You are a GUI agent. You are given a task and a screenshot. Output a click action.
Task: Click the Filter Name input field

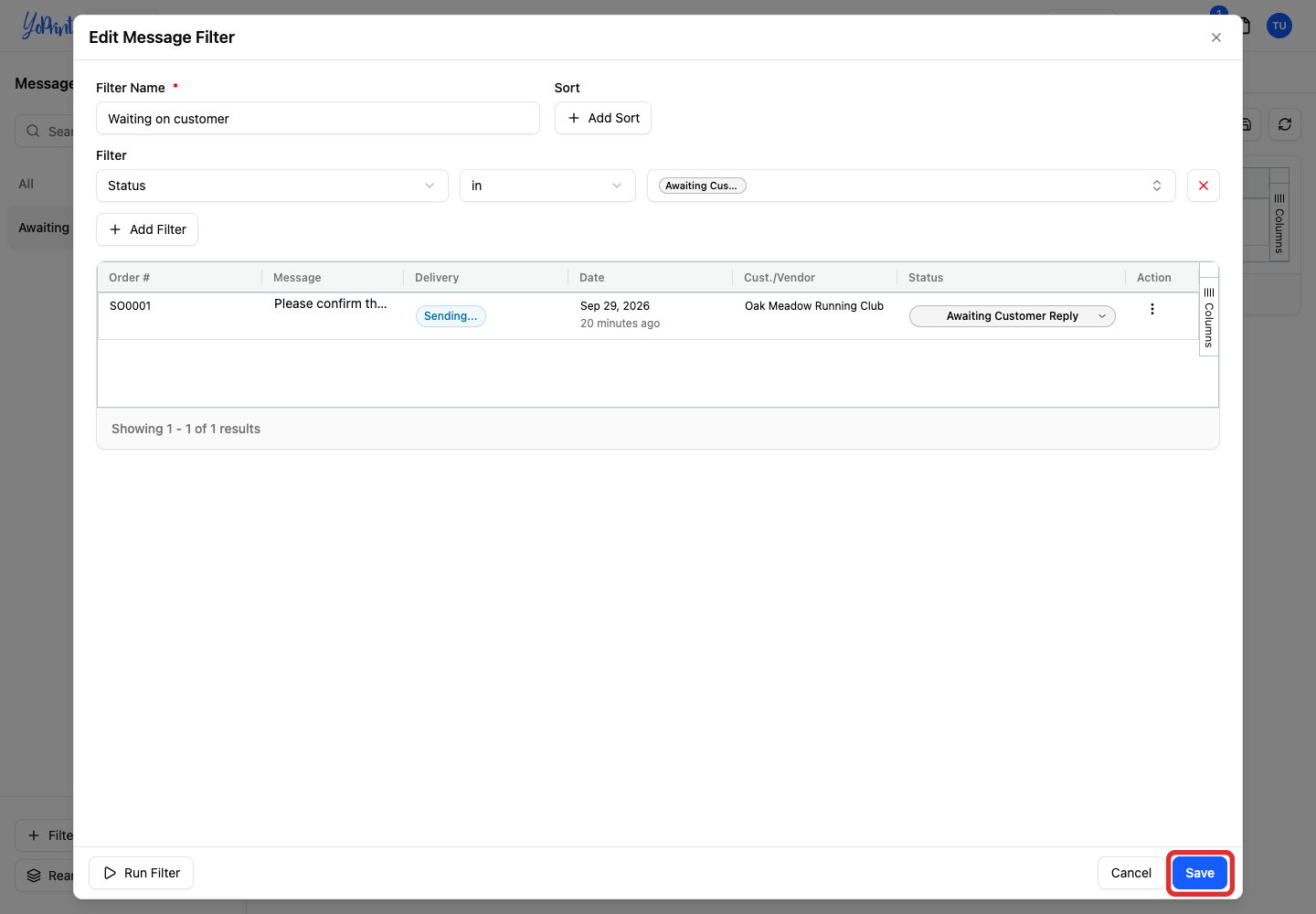click(318, 118)
